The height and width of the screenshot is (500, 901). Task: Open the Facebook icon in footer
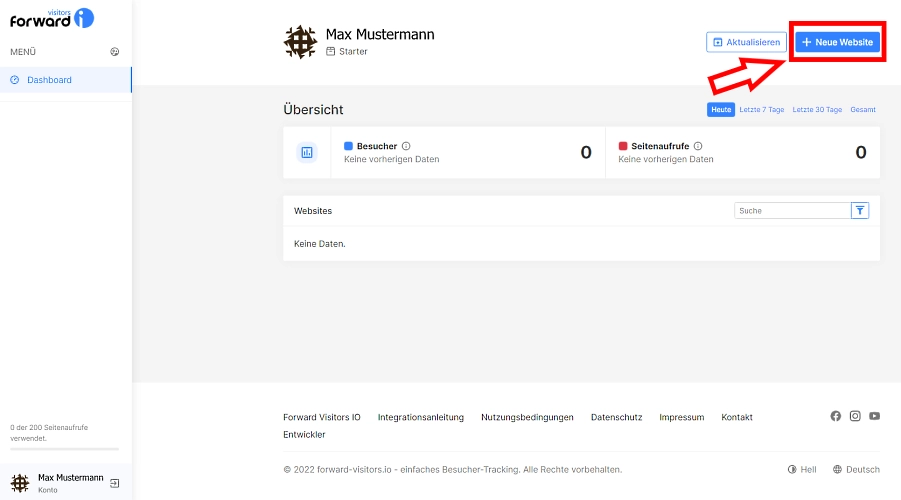click(x=835, y=416)
